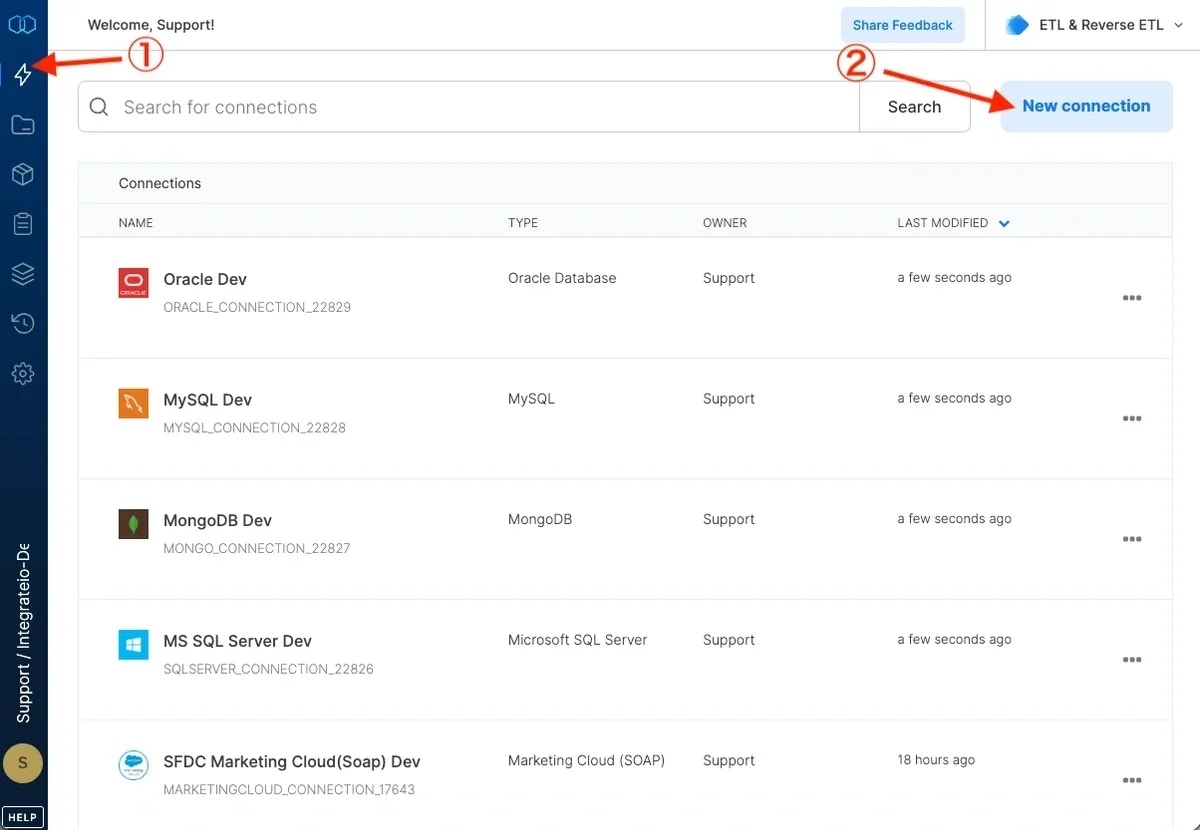Open more options for SFDC Marketing Cloud row

click(1132, 780)
